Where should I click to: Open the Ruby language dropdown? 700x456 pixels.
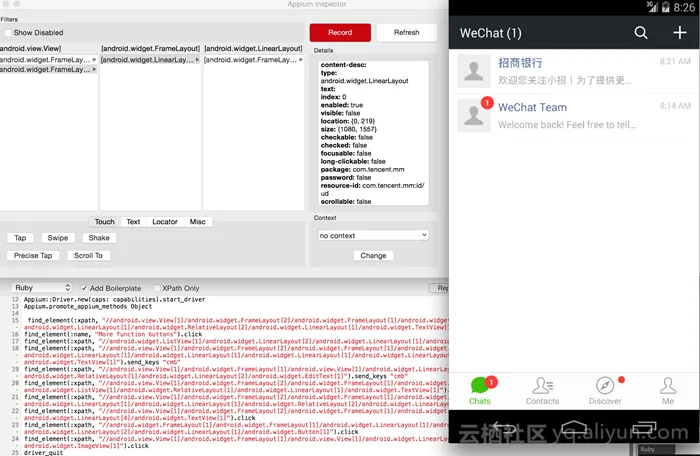pyautogui.click(x=42, y=288)
